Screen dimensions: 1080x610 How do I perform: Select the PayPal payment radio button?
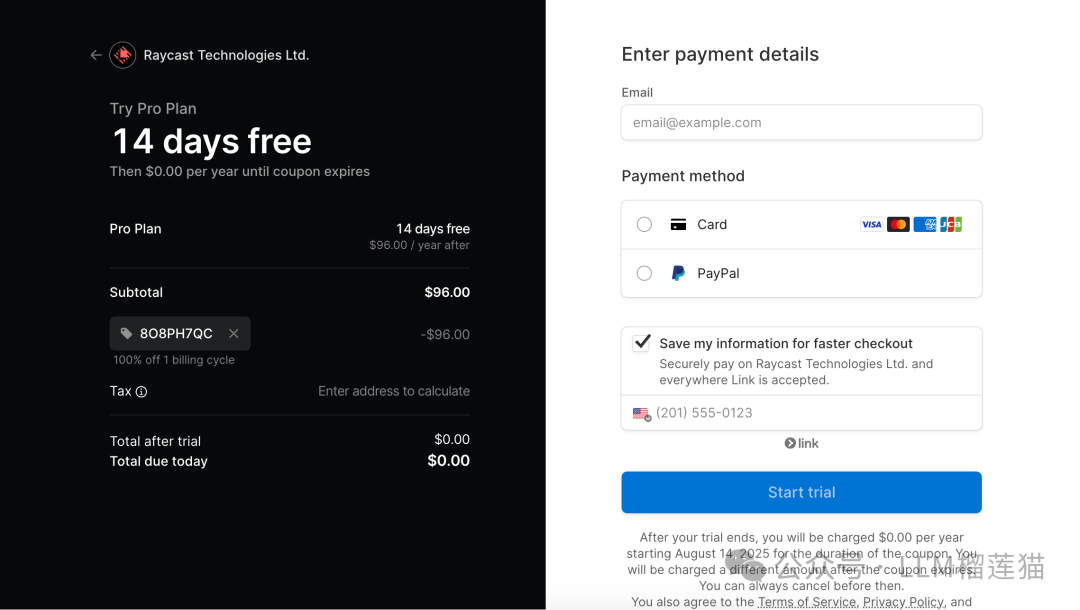[644, 273]
